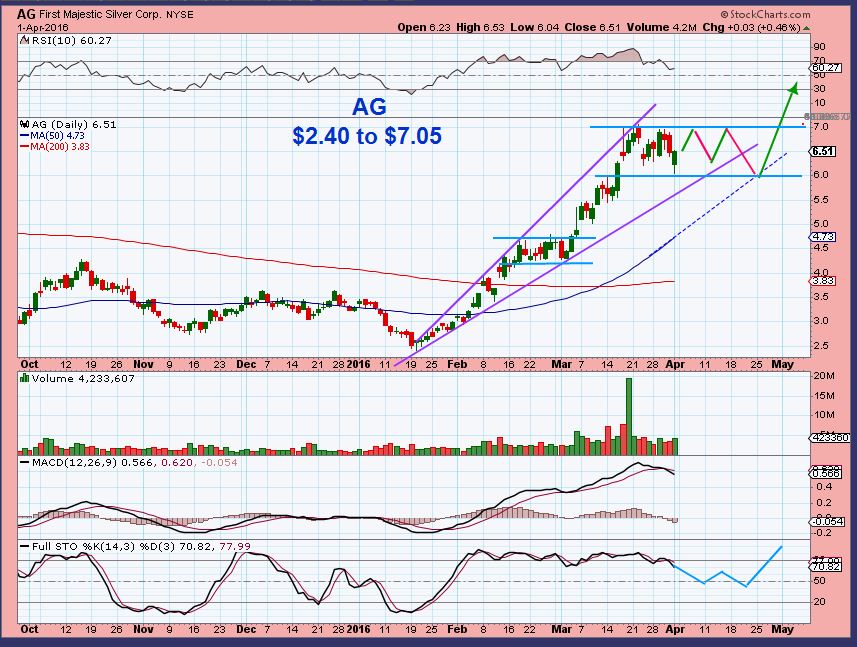Click the 'Chg +0.03 (+0.46%)' value
The height and width of the screenshot is (647, 857).
coord(752,27)
